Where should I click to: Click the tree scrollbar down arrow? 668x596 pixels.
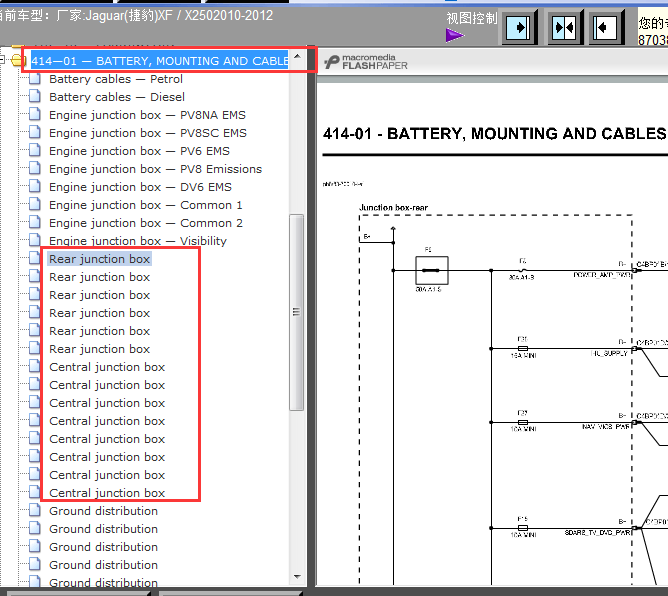tap(297, 577)
